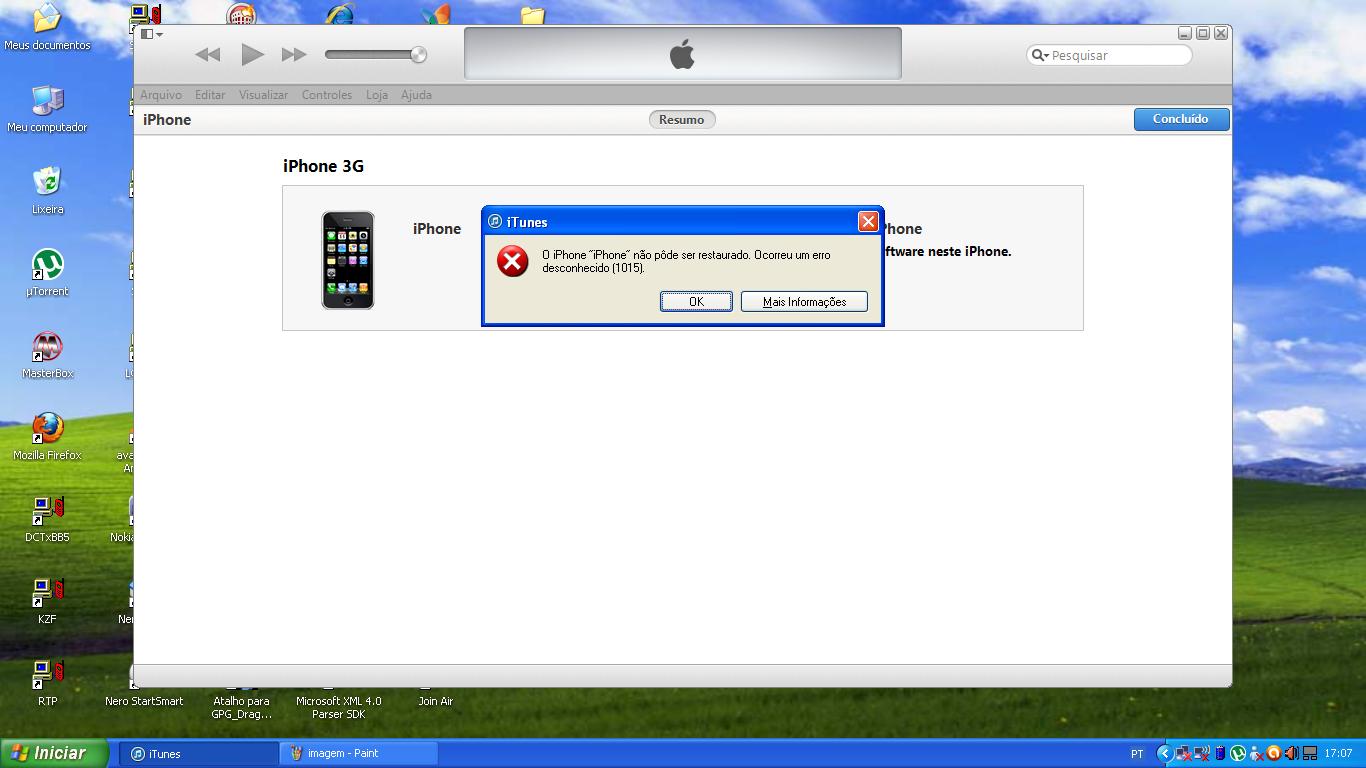
Task: Switch to imagem - Paint taskbar button
Action: coord(358,754)
